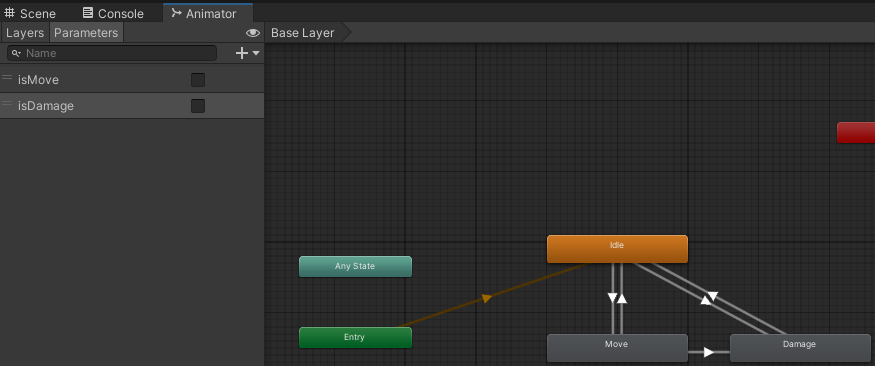Select the isMove parameter name
The height and width of the screenshot is (366, 875).
pyautogui.click(x=38, y=80)
